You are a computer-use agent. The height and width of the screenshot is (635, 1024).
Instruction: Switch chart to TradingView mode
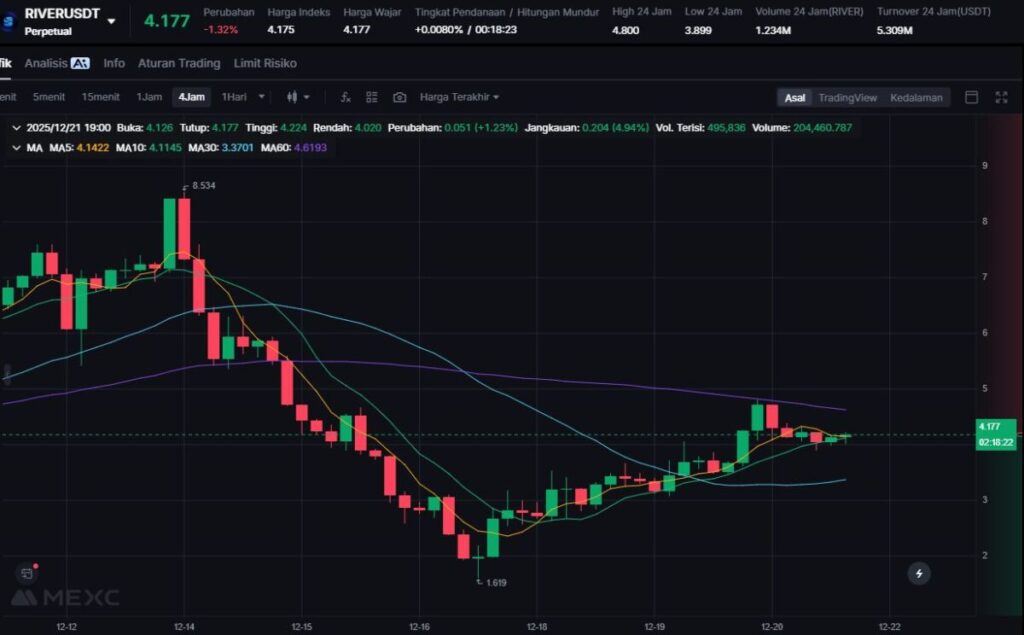click(847, 98)
